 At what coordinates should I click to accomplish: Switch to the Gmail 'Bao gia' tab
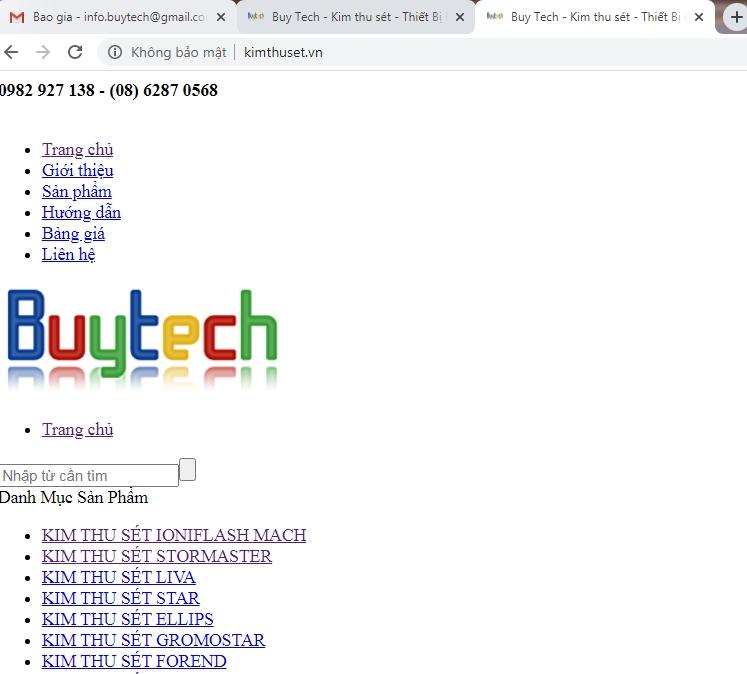tap(110, 17)
